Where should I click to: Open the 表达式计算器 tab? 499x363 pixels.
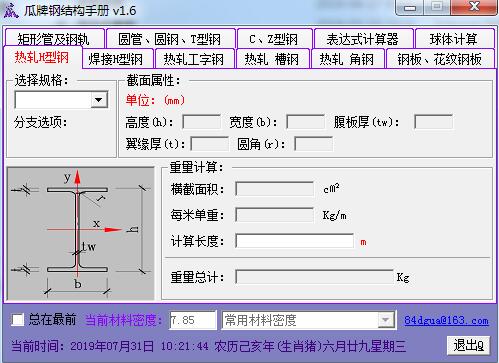tap(363, 39)
